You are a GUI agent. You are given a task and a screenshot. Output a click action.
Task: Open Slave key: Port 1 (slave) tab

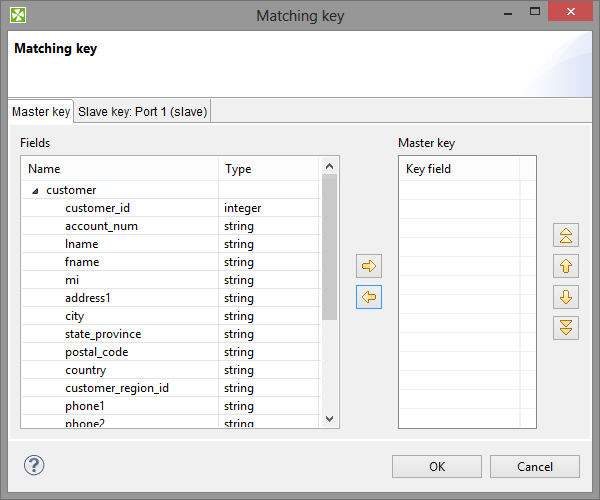142,112
